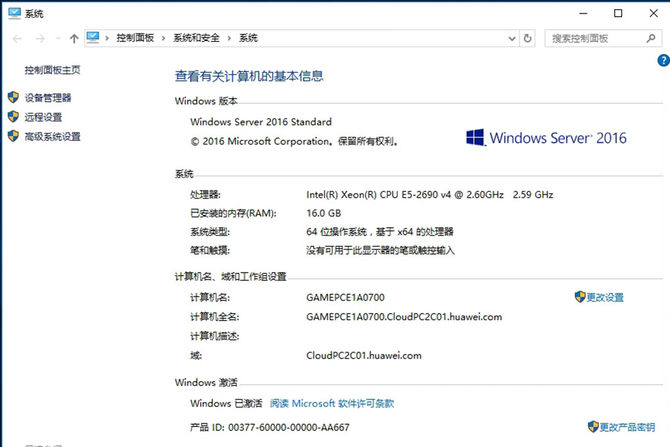Open the 控制面板 breadcrumb
The image size is (670, 447).
(135, 38)
